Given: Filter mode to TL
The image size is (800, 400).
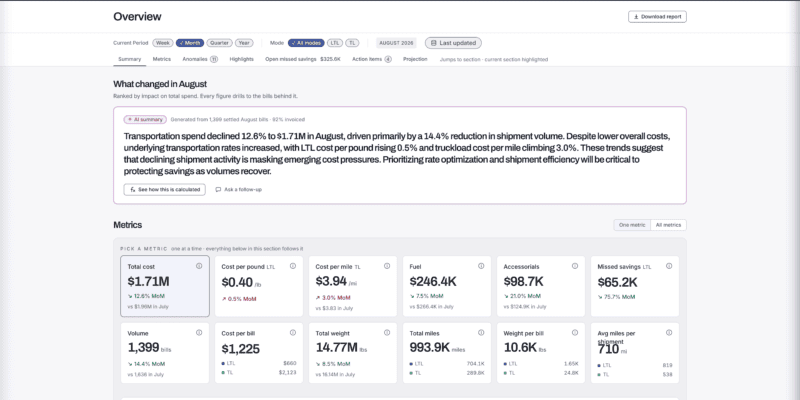Looking at the screenshot, I should click(352, 43).
